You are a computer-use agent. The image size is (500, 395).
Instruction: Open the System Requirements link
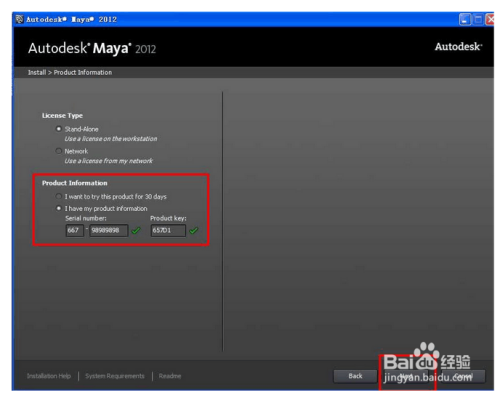[x=115, y=376]
